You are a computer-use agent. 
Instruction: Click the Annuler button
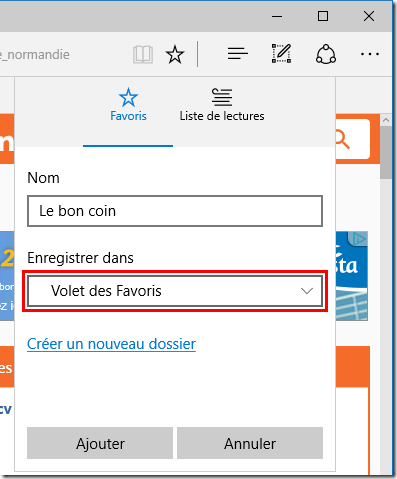(250, 443)
